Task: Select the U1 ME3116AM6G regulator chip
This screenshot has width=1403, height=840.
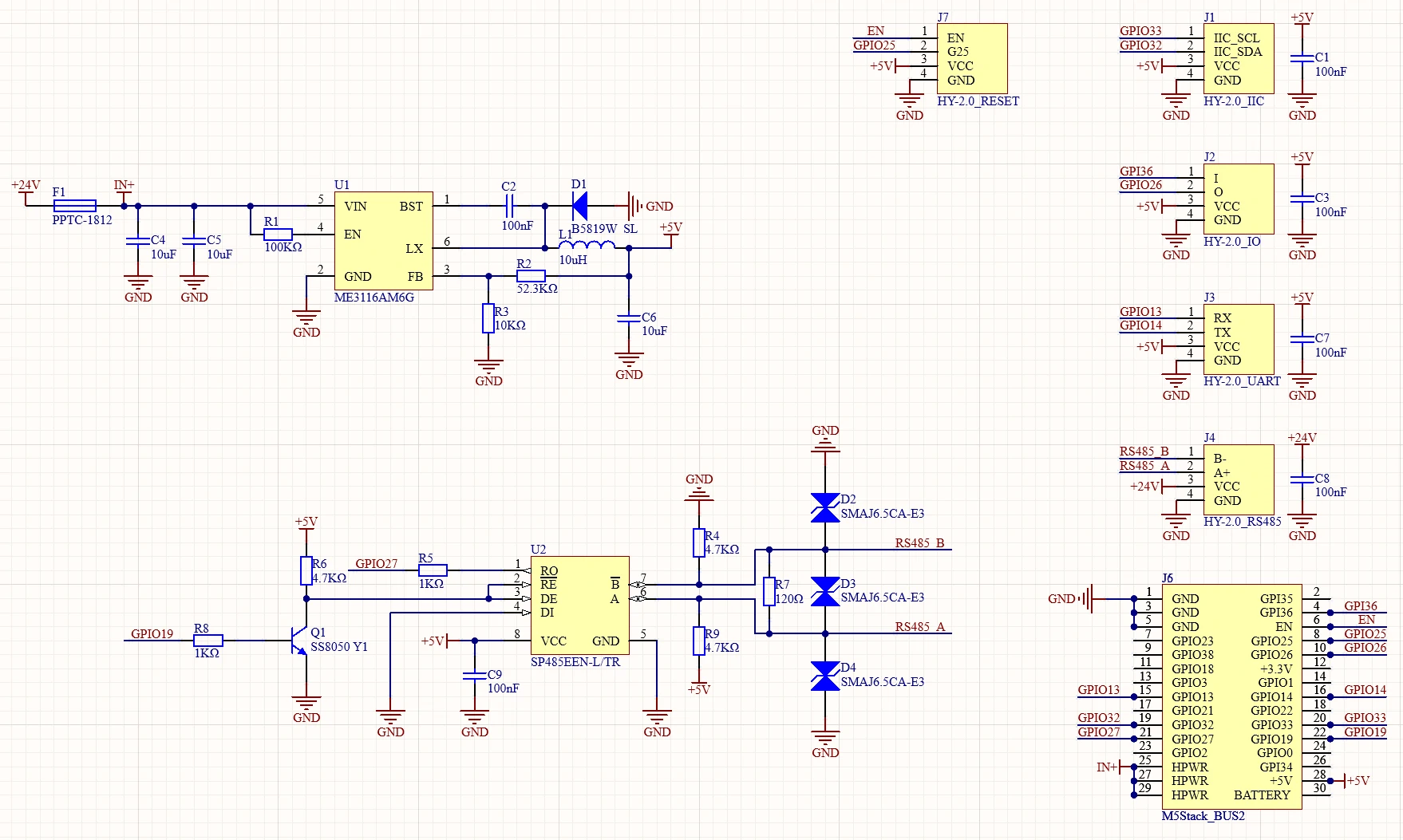Action: [x=383, y=241]
